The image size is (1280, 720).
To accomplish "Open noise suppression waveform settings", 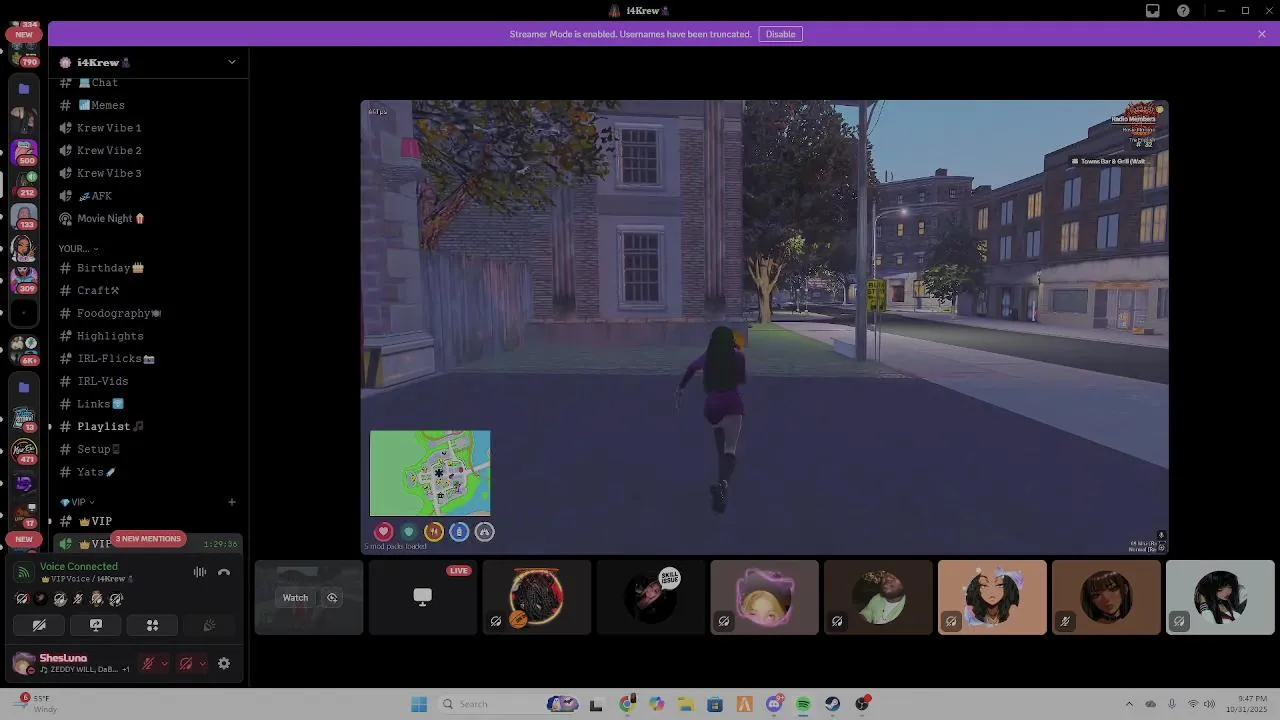I will [200, 573].
